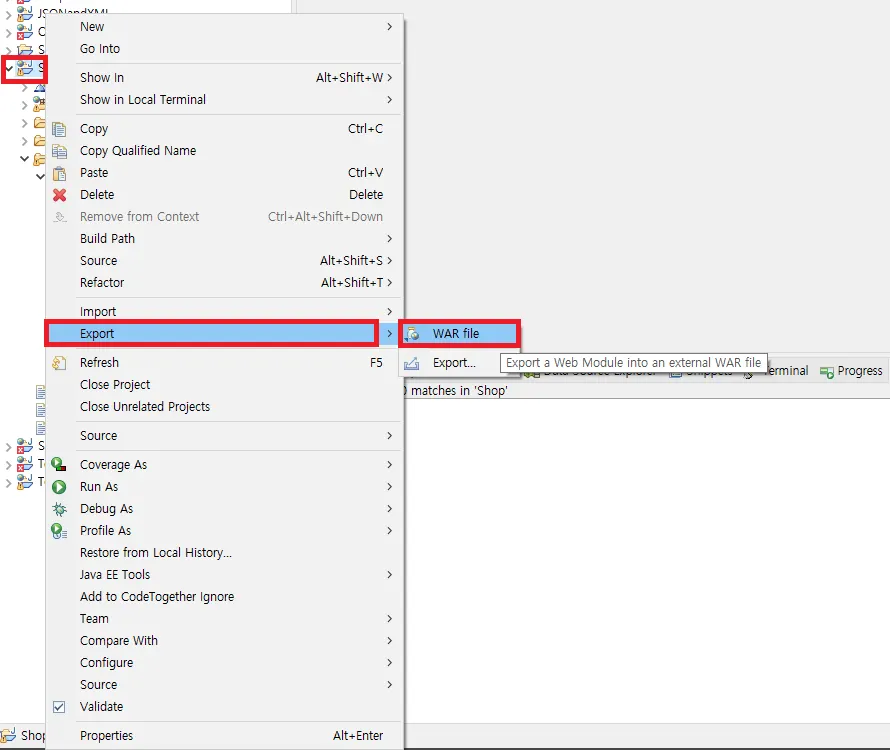Toggle the Validate checkbox
The image size is (890, 750).
(x=59, y=707)
